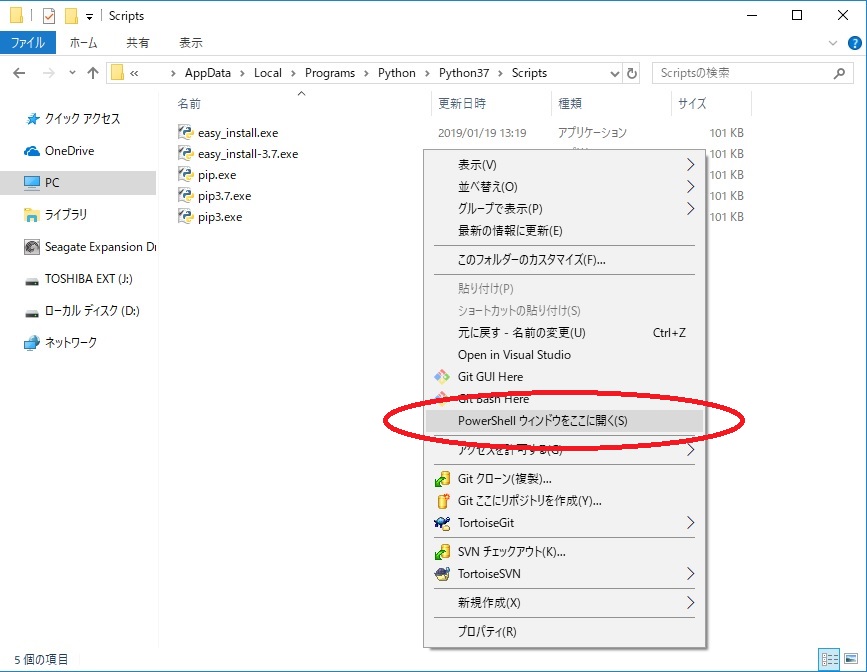Viewport: 867px width, 672px height.
Task: Click the properties checkmark quick access icon
Action: (49, 16)
